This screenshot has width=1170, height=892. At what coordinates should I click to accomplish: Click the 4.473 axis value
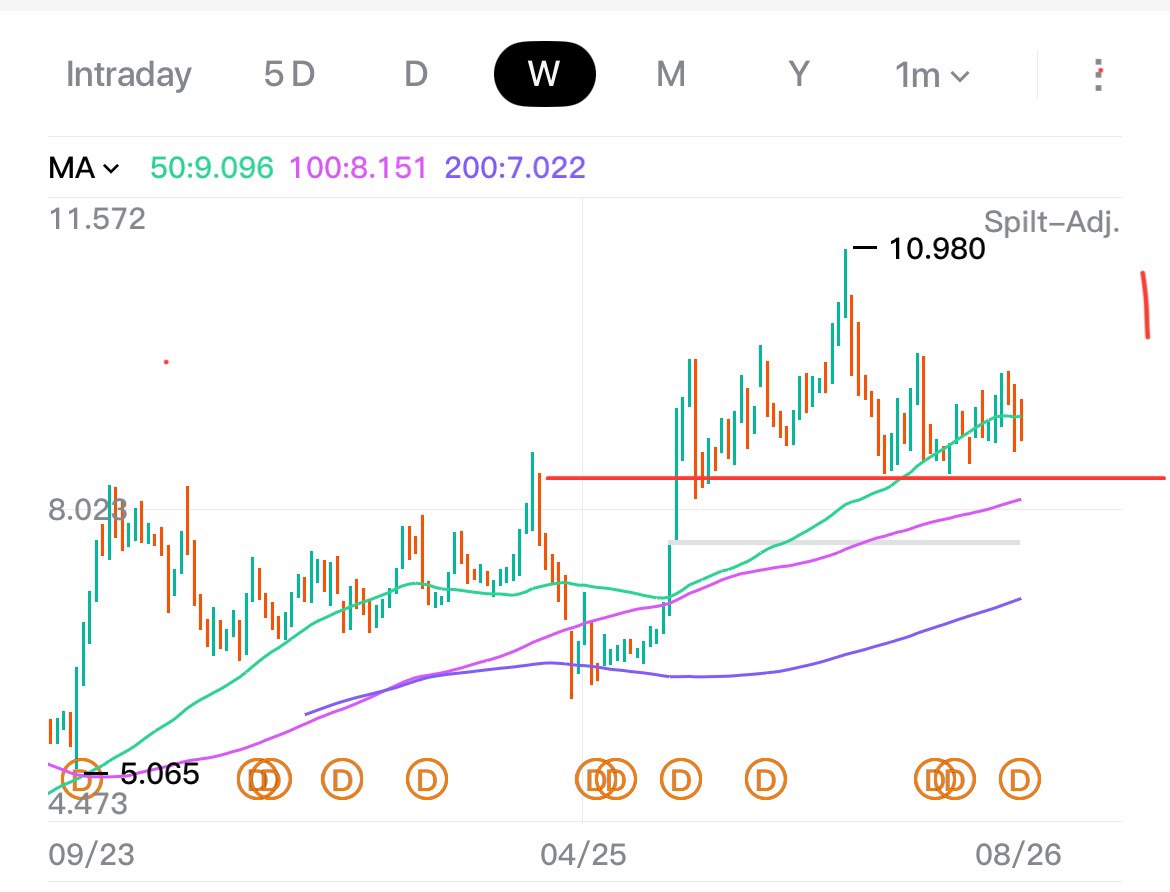(x=88, y=804)
